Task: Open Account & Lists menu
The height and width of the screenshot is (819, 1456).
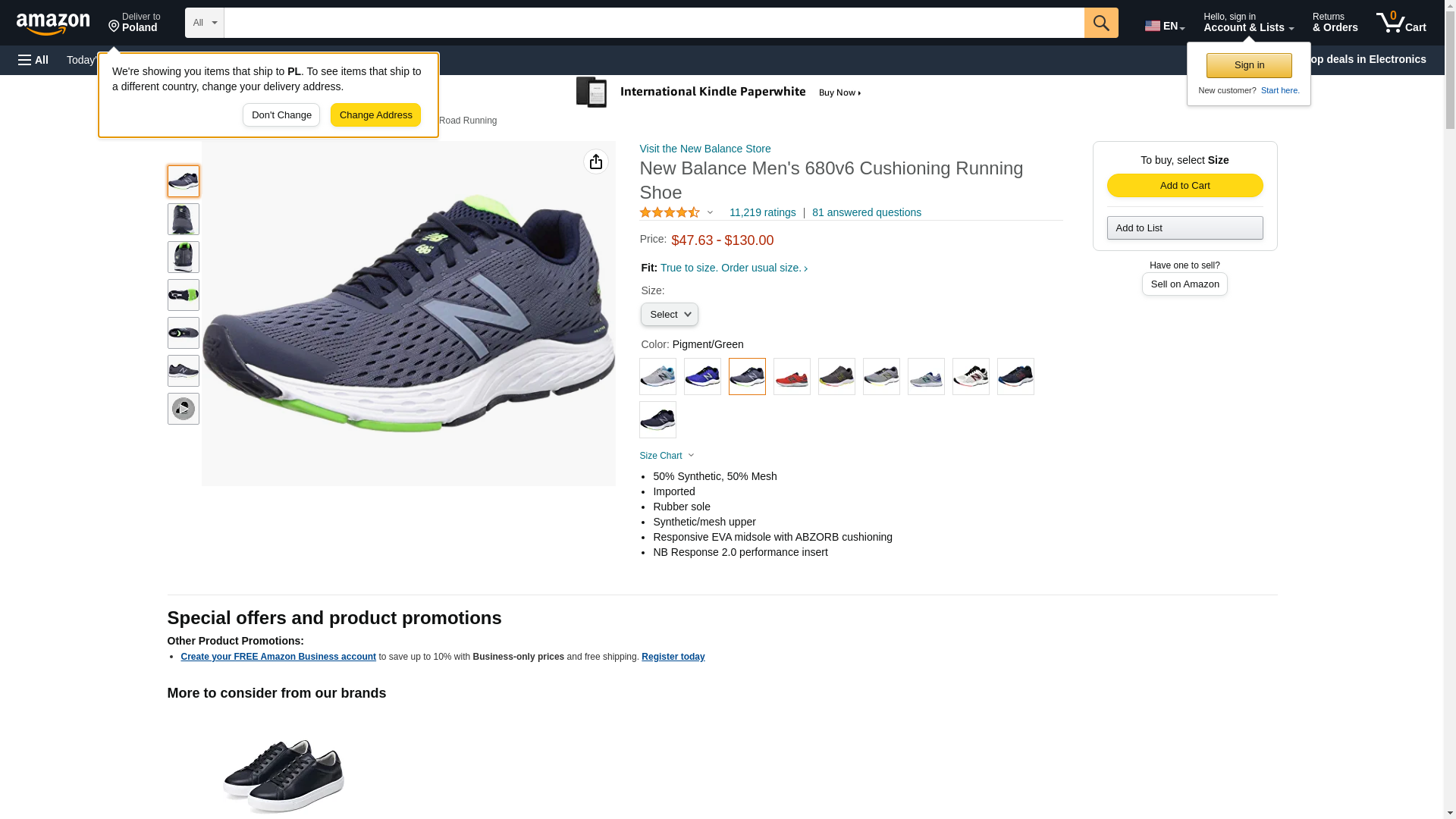Action: point(1248,23)
